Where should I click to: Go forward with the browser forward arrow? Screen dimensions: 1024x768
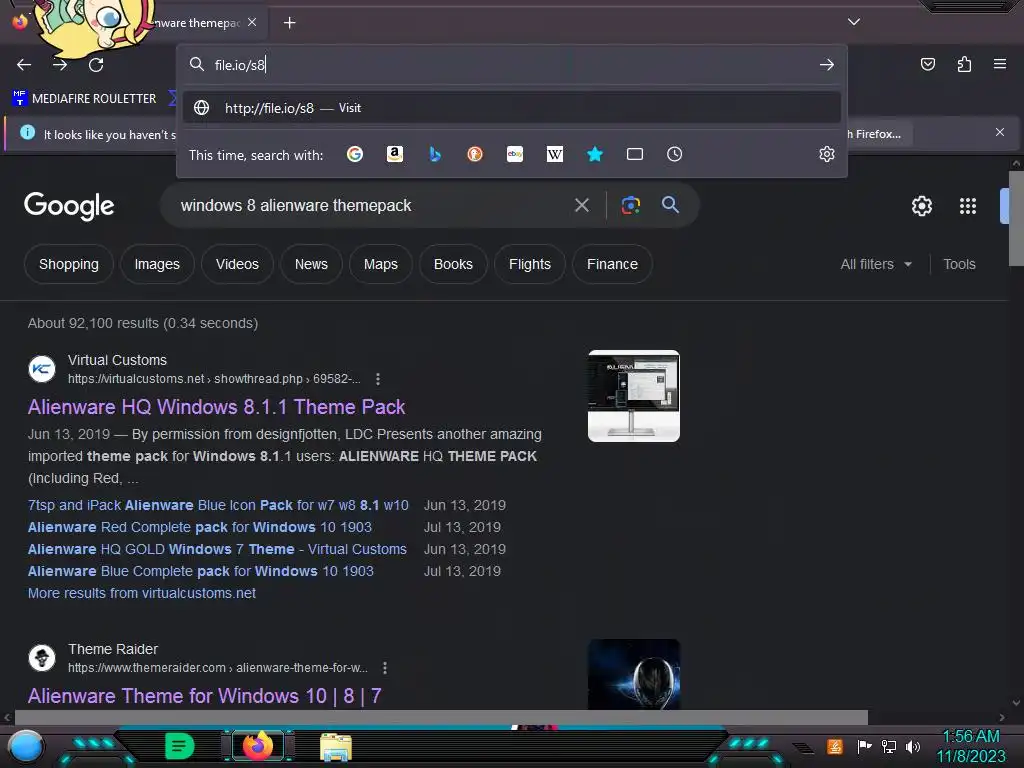click(x=60, y=65)
